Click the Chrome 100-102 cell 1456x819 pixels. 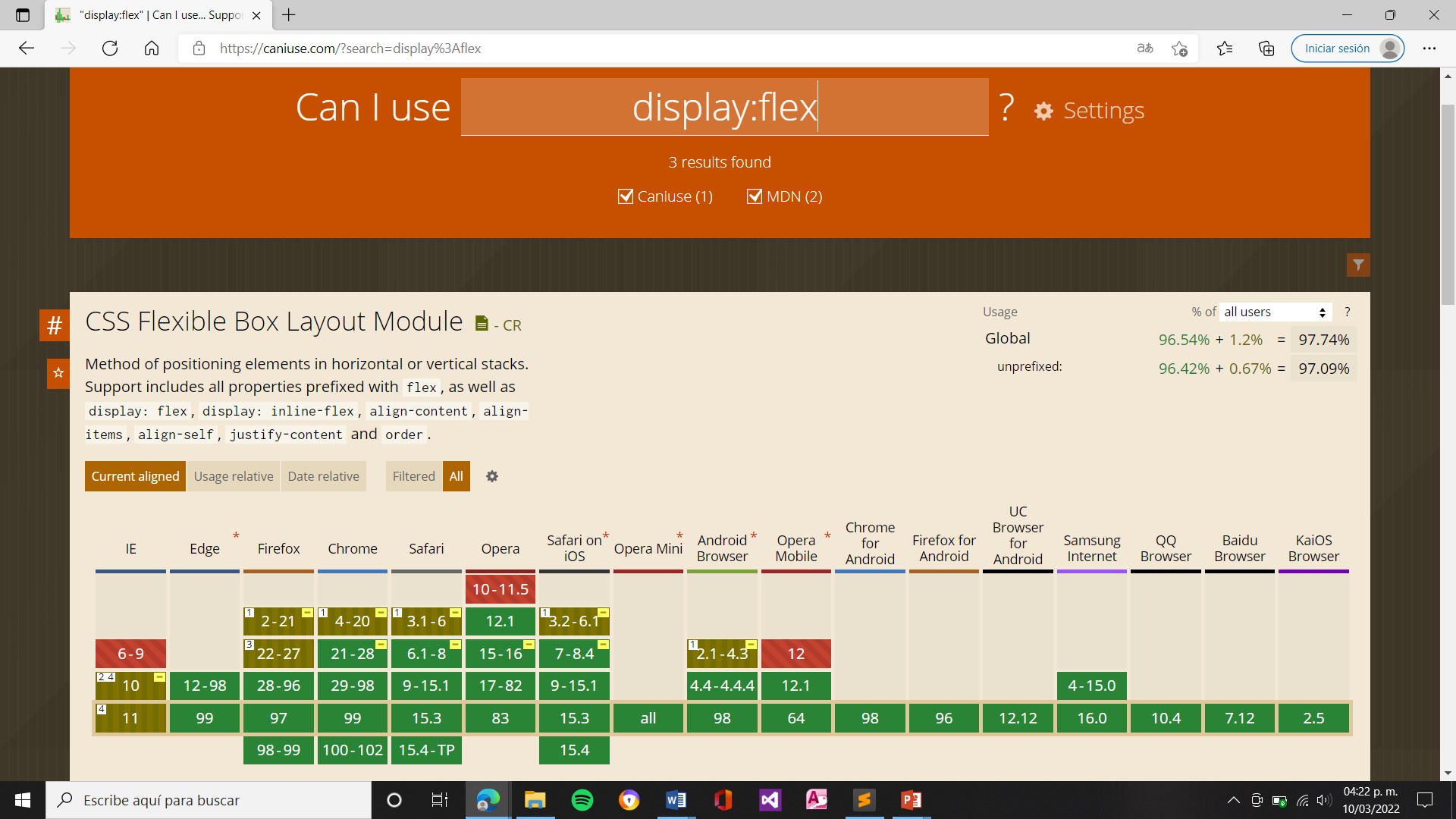point(353,750)
